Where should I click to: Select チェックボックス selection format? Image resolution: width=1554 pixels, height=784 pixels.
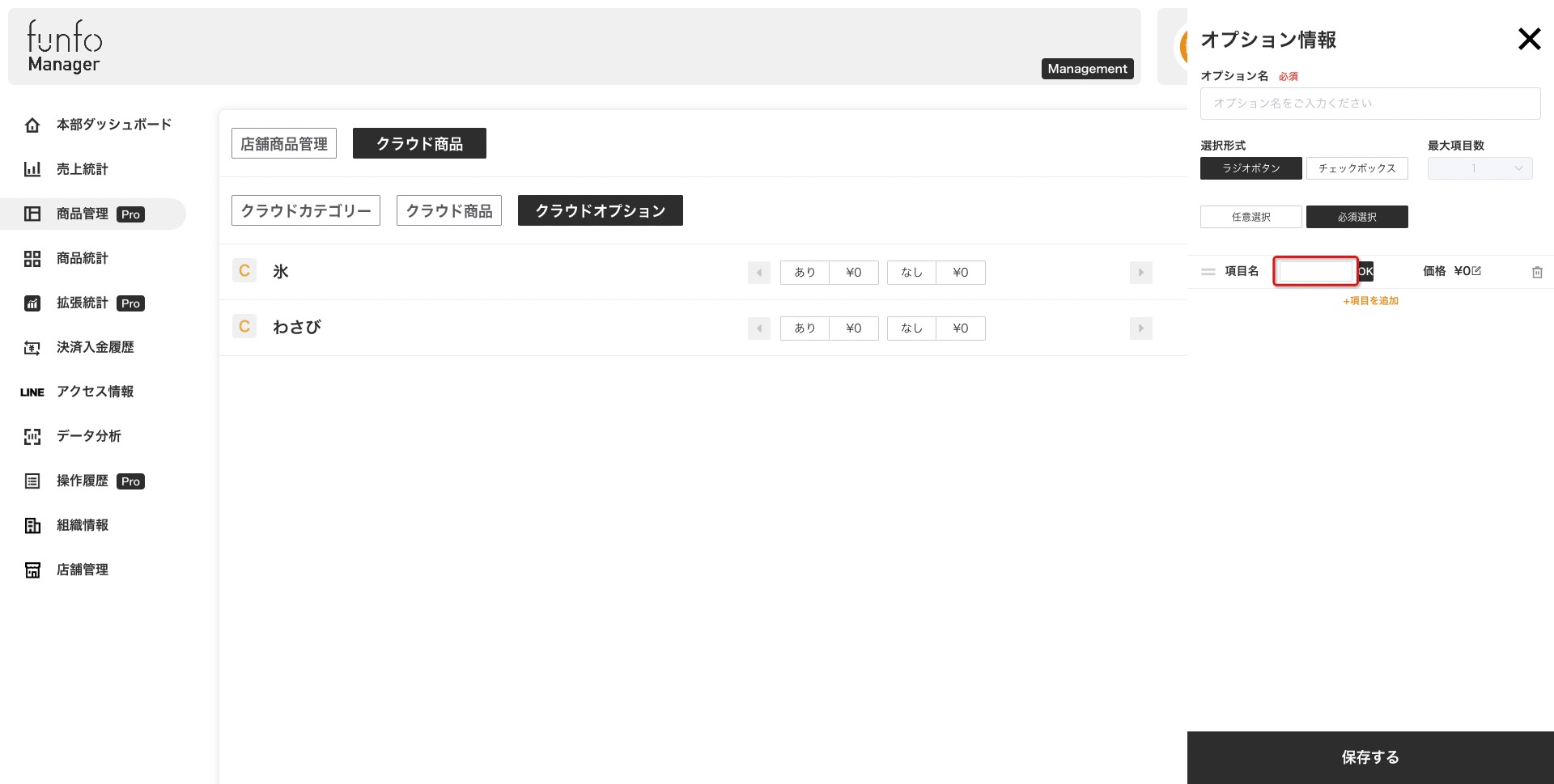coord(1357,168)
